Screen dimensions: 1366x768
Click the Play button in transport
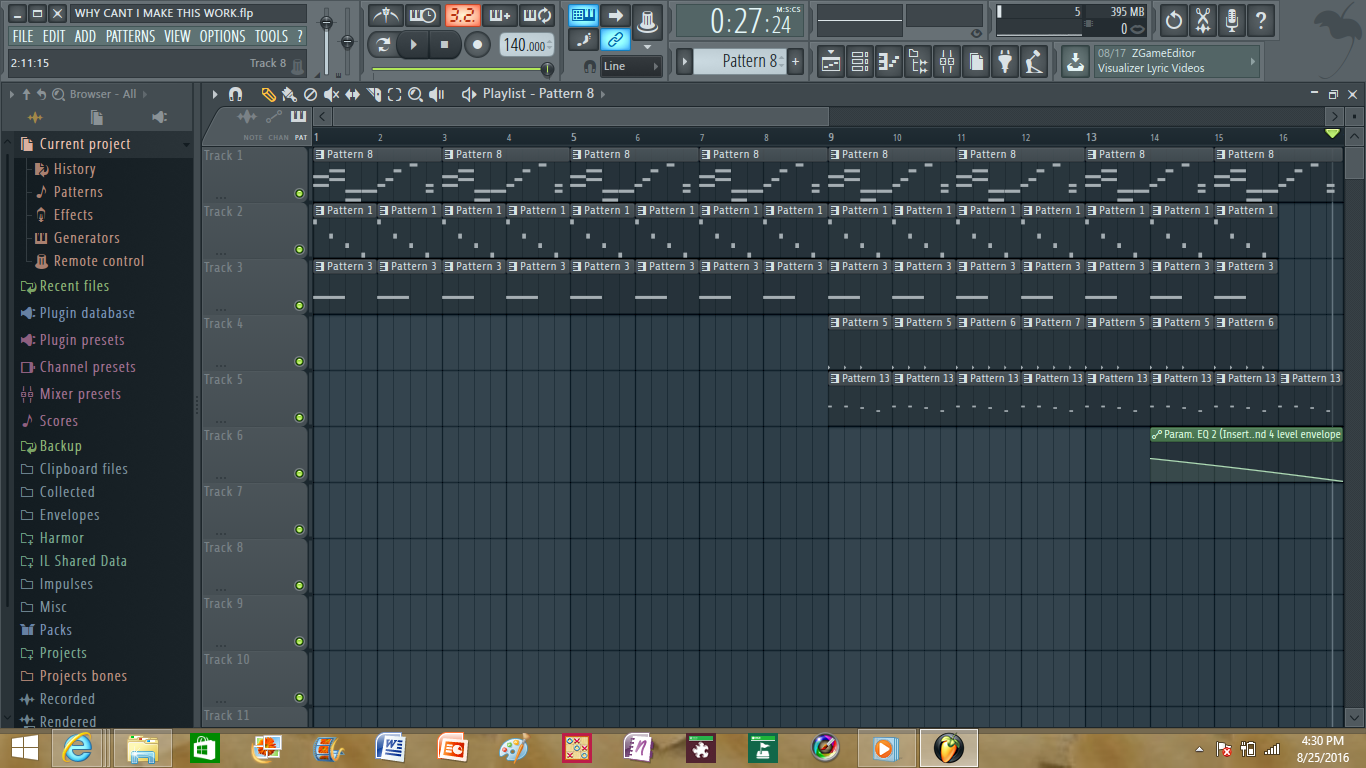point(413,45)
